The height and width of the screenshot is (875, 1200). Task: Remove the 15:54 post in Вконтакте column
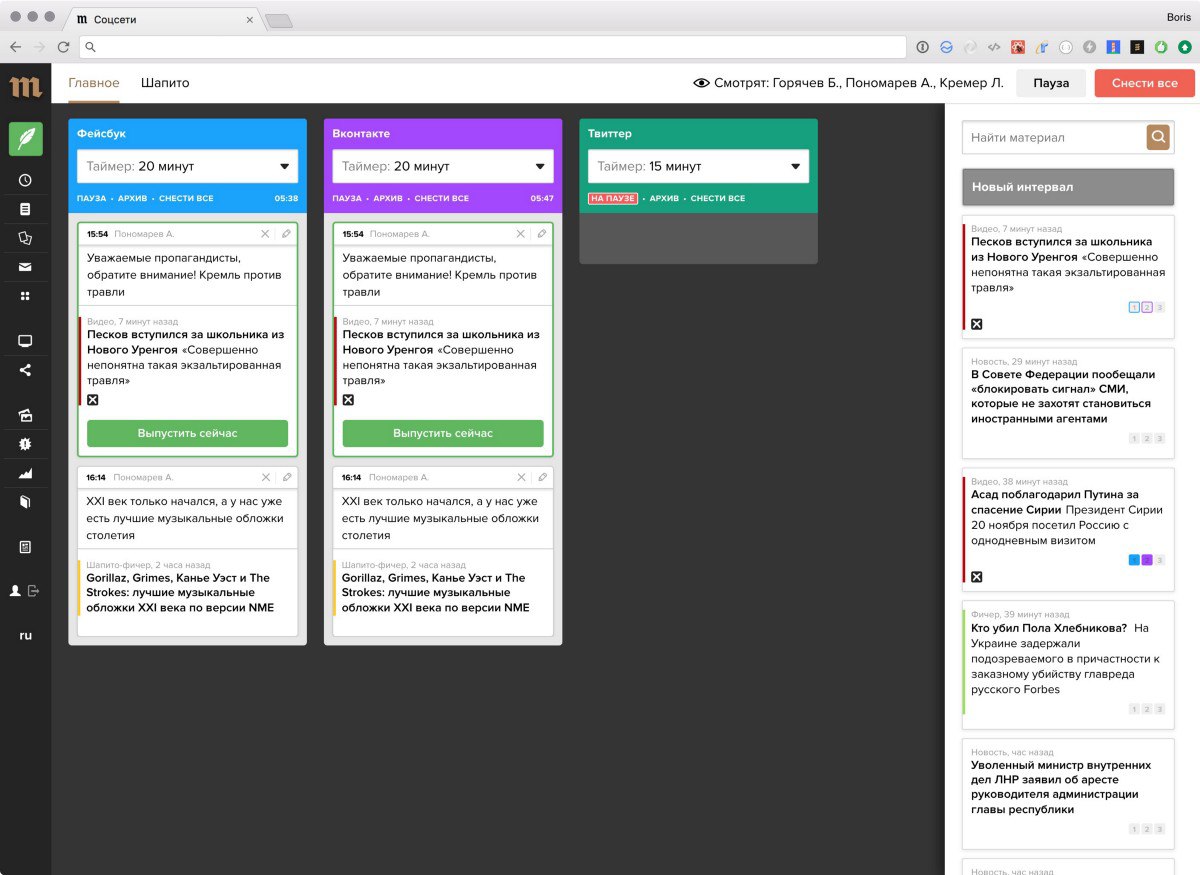tap(521, 234)
